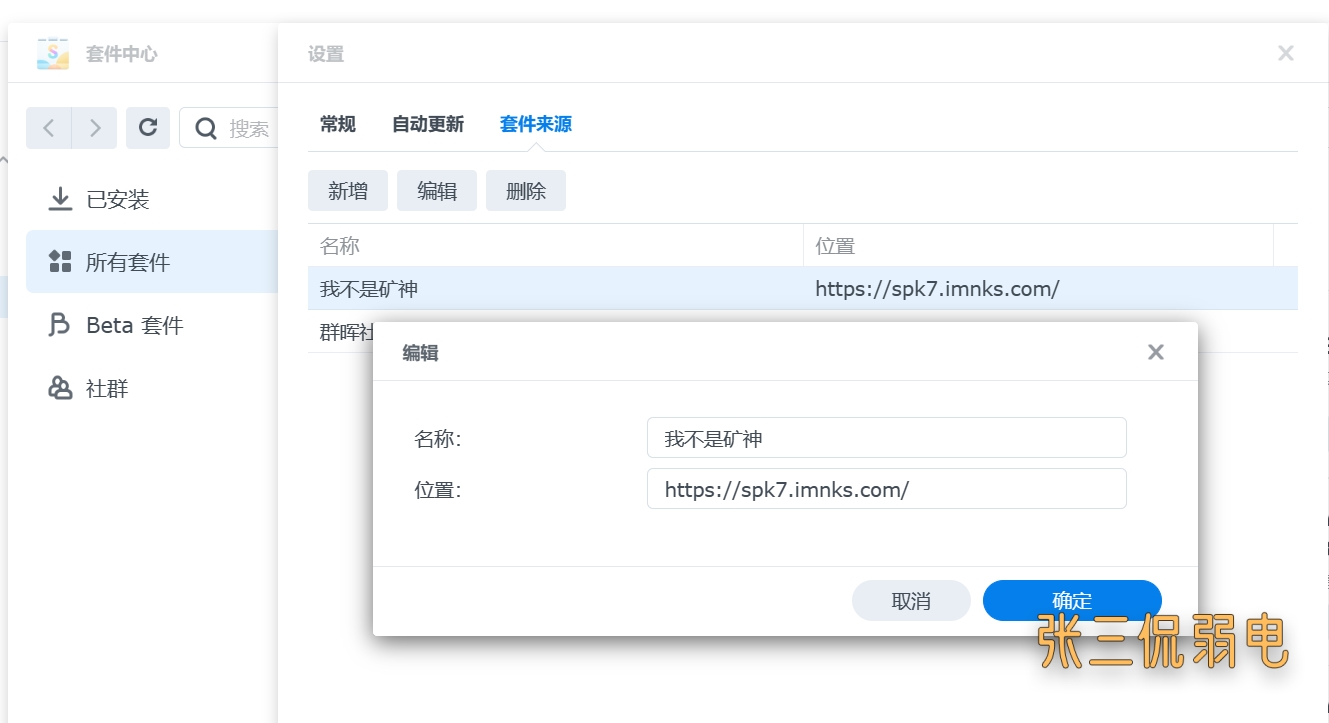This screenshot has height=723, width=1329.
Task: Switch to the 常规 tab
Action: 338,124
